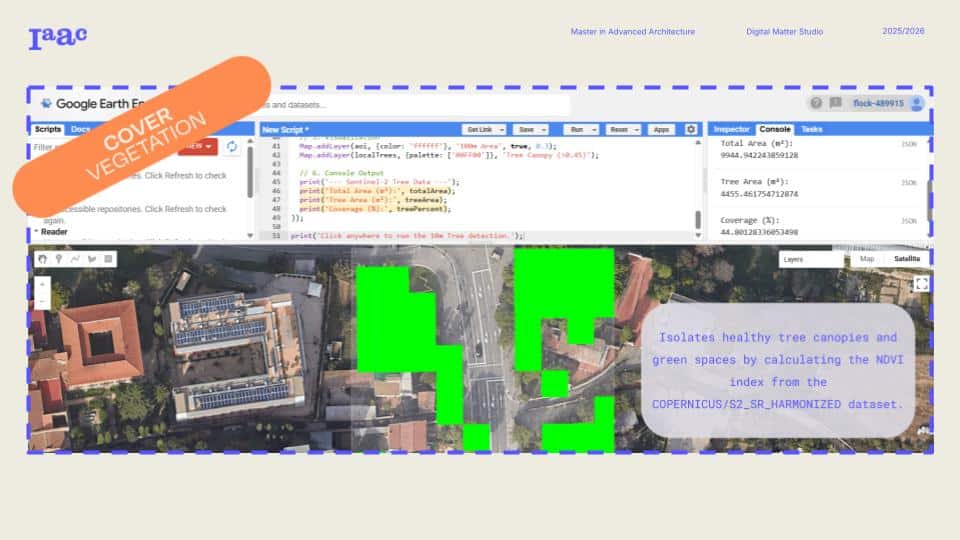
Task: Open the Tasks tab
Action: tap(812, 129)
